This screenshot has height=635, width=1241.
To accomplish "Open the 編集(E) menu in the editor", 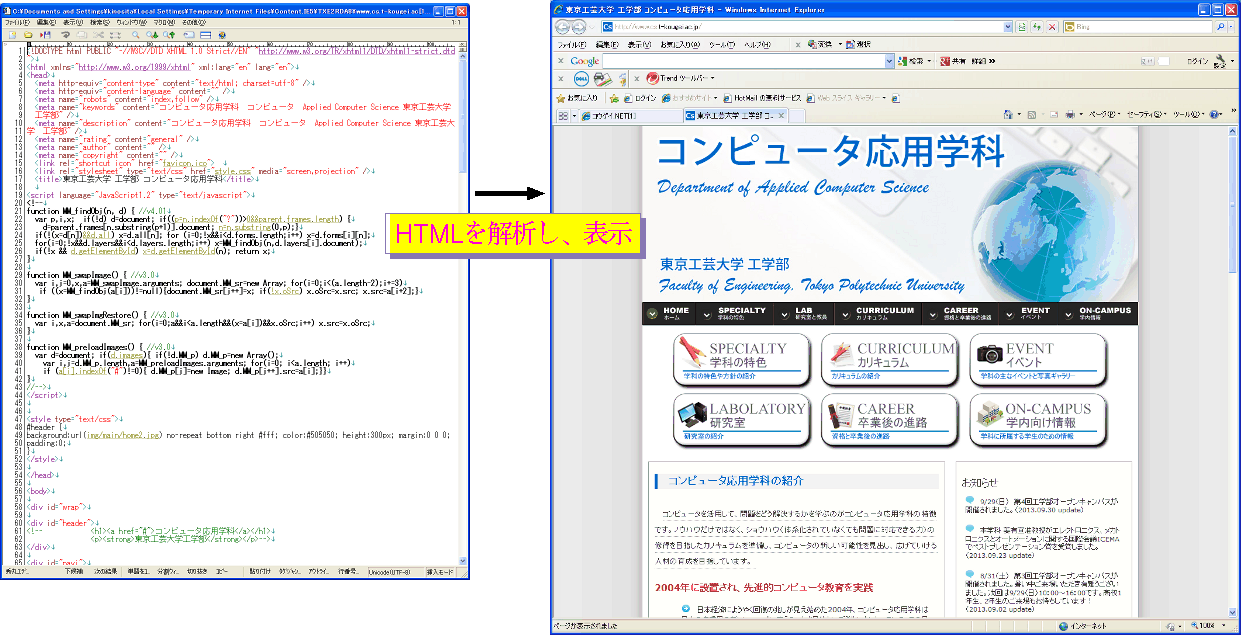I will [46, 22].
